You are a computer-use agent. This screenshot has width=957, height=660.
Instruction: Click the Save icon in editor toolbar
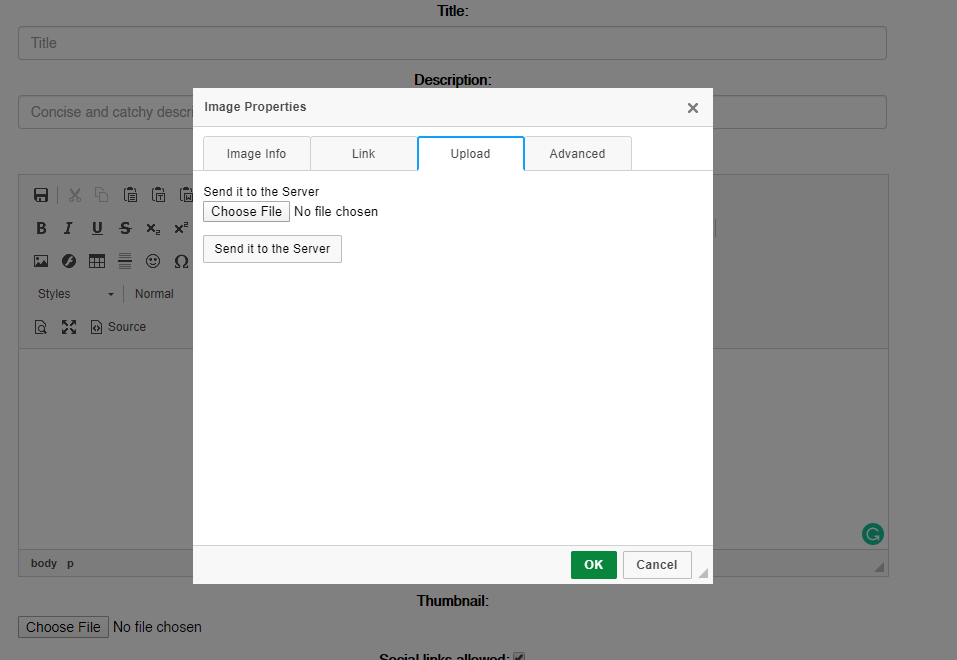click(41, 195)
